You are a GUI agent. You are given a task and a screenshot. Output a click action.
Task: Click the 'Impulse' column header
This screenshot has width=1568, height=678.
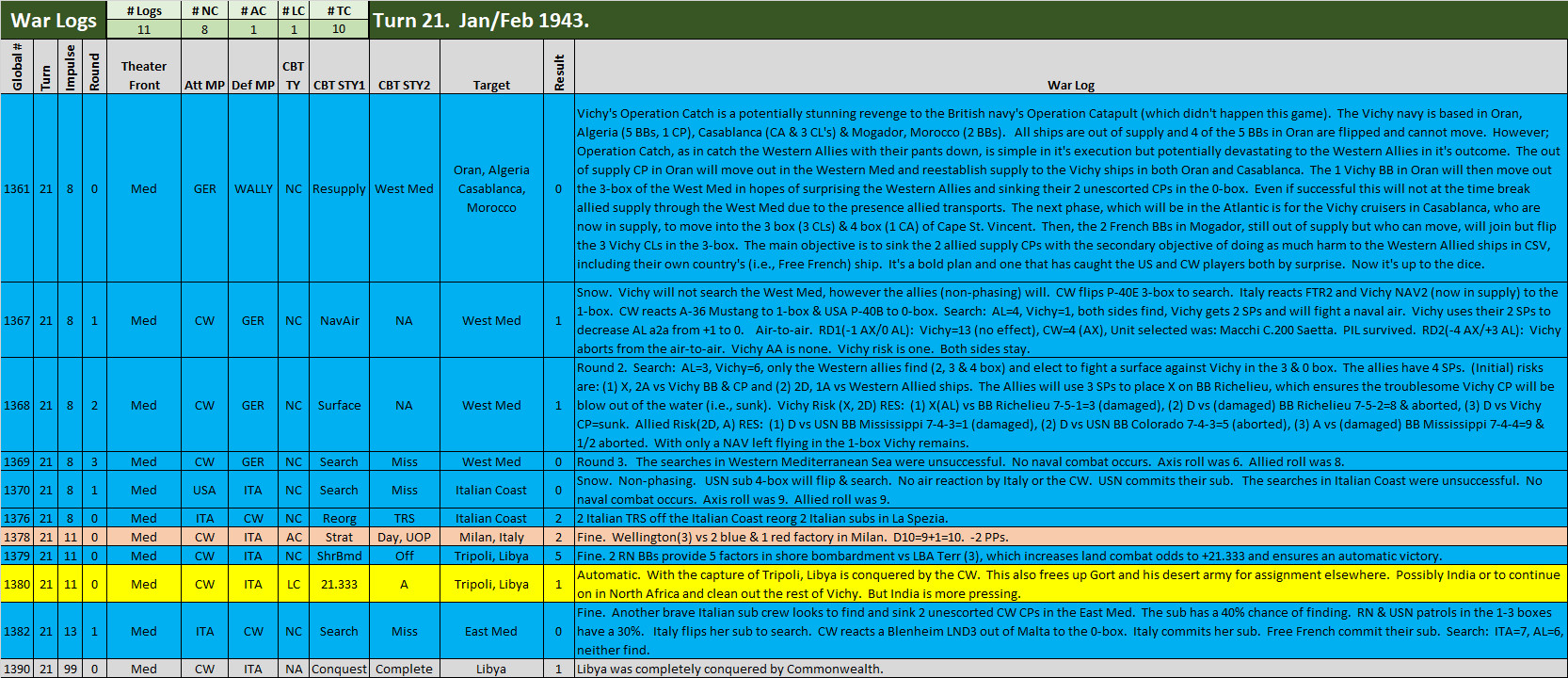[70, 66]
